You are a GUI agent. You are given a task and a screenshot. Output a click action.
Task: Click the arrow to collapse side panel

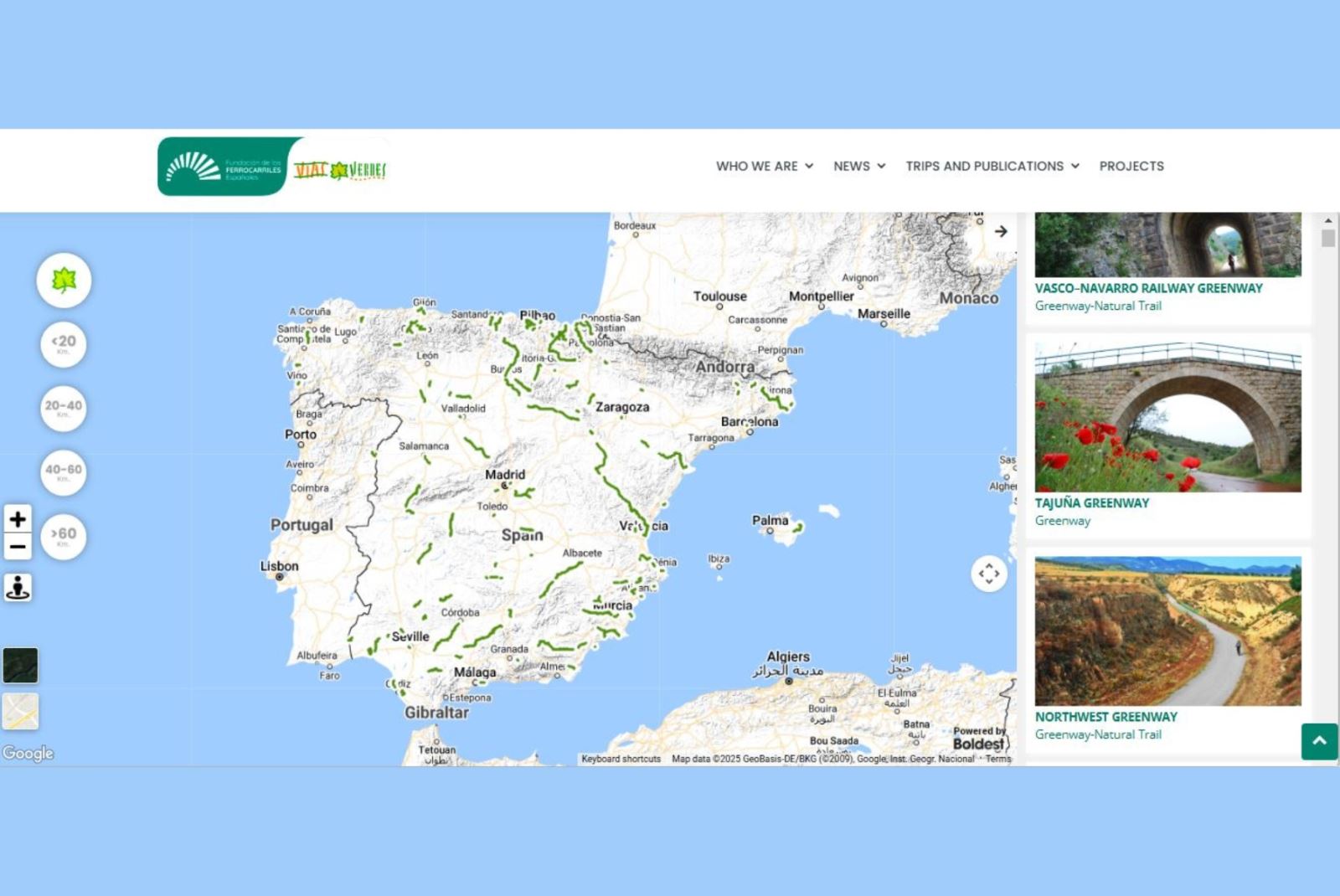1001,231
